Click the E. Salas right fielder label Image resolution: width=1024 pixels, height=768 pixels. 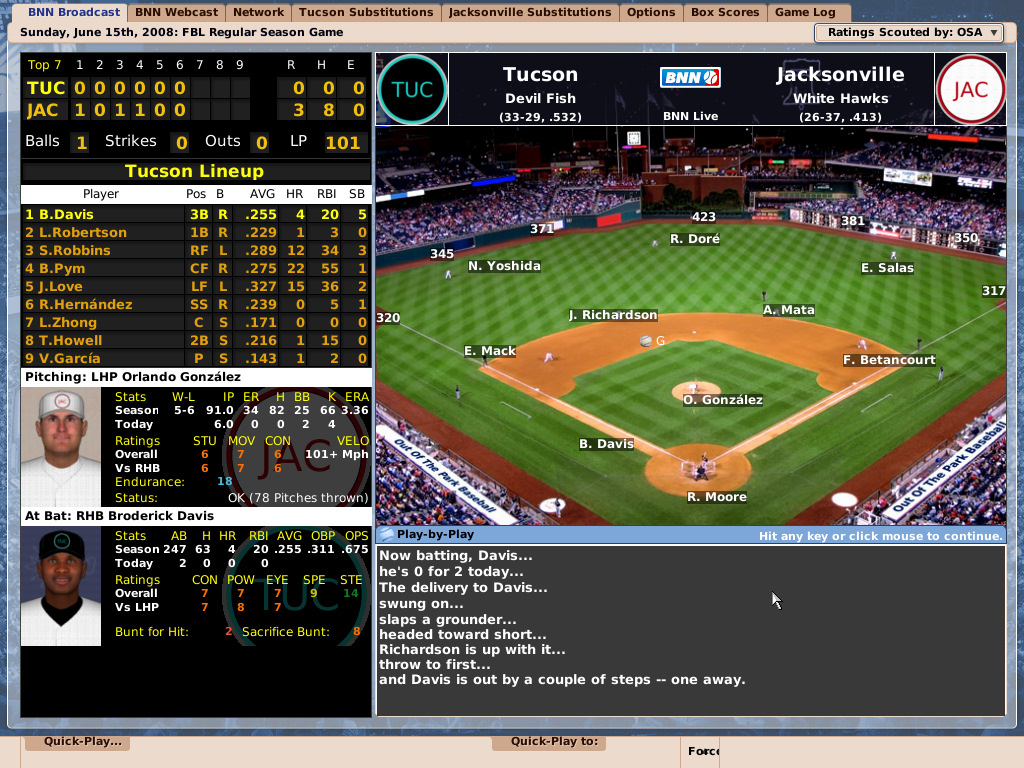887,268
